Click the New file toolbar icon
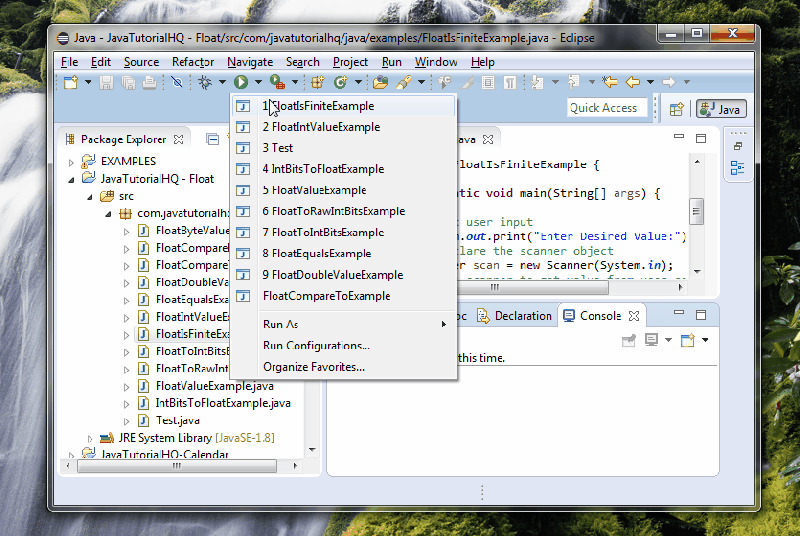The height and width of the screenshot is (536, 800). tap(71, 82)
